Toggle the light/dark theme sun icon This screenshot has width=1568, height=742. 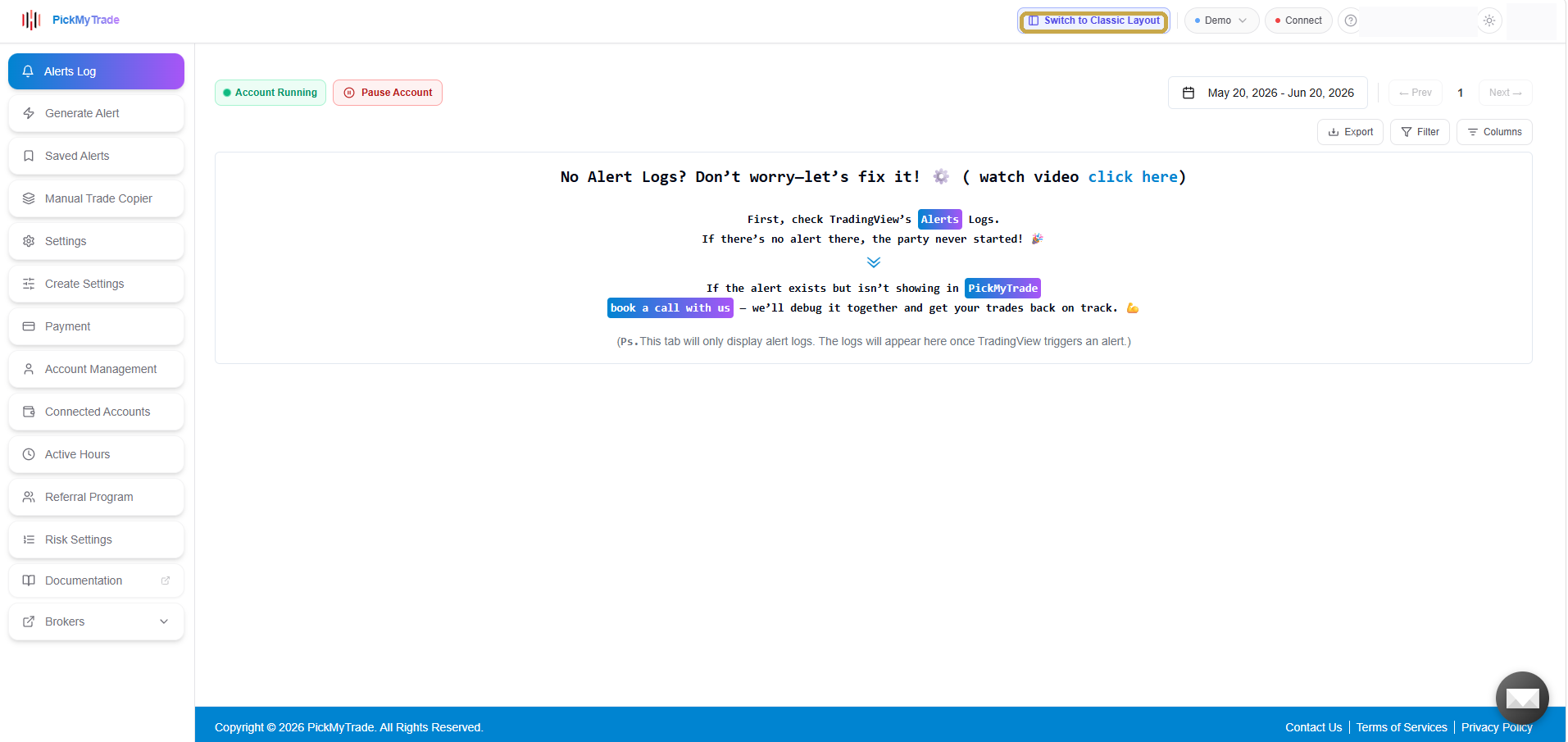1489,20
